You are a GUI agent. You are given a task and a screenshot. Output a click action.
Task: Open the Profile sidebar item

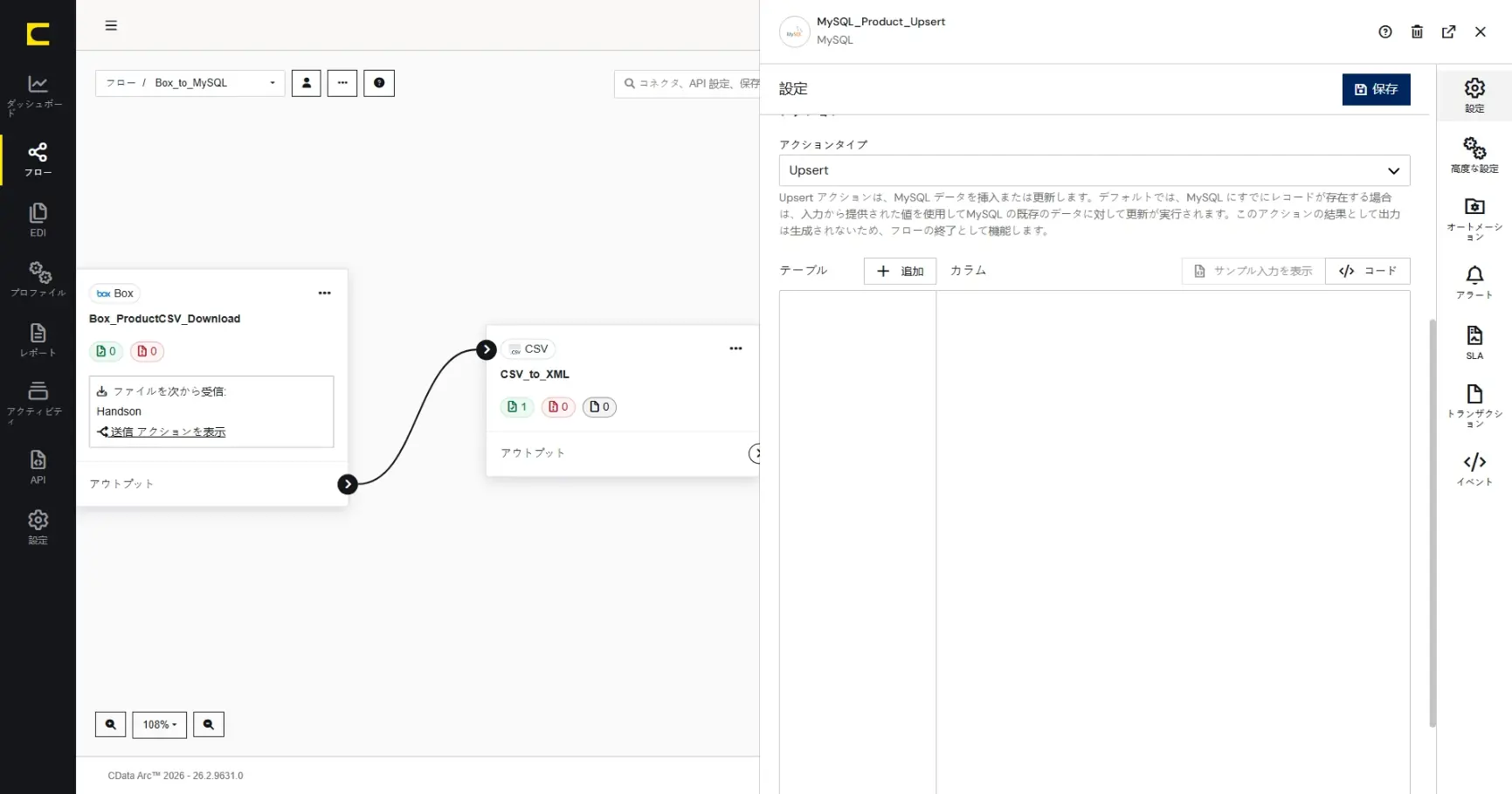pyautogui.click(x=38, y=280)
